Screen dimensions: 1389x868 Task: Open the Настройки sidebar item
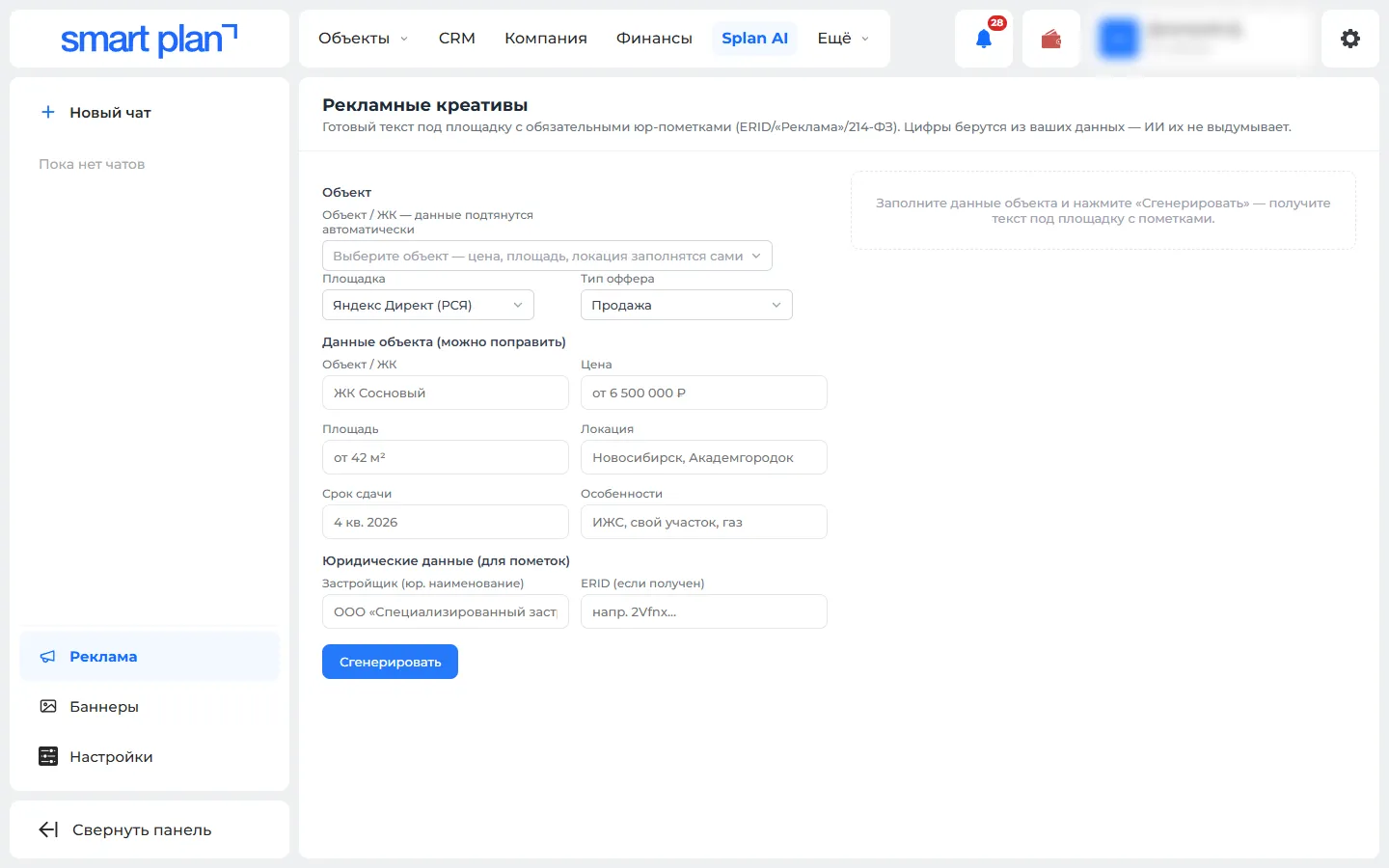150,757
